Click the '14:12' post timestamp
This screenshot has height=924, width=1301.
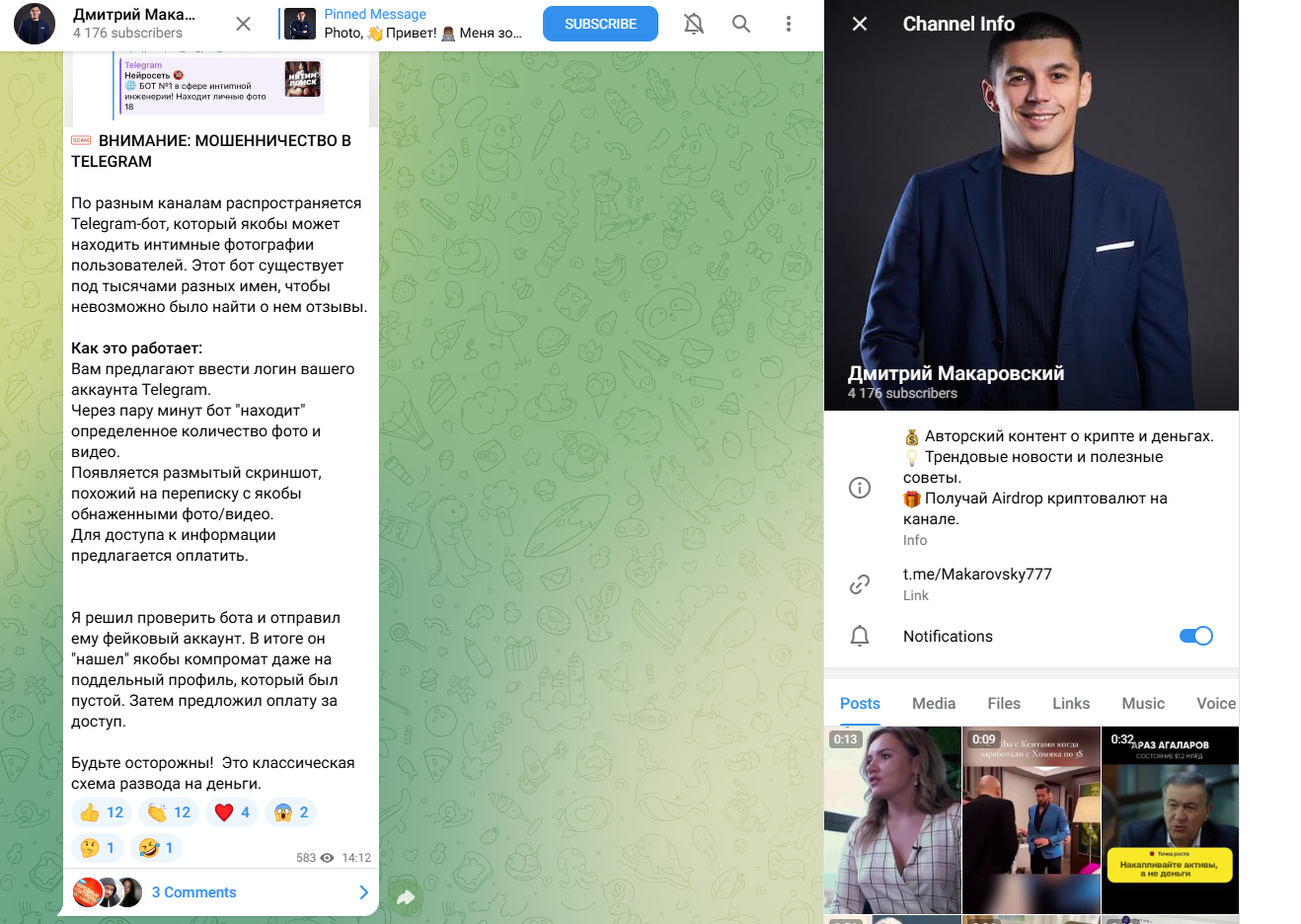[x=356, y=858]
